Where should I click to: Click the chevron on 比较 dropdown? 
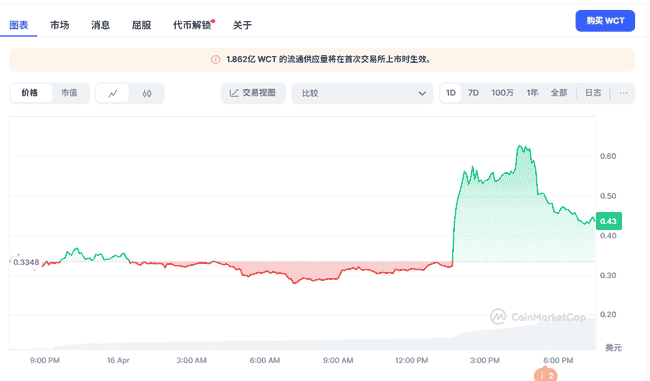(x=422, y=93)
